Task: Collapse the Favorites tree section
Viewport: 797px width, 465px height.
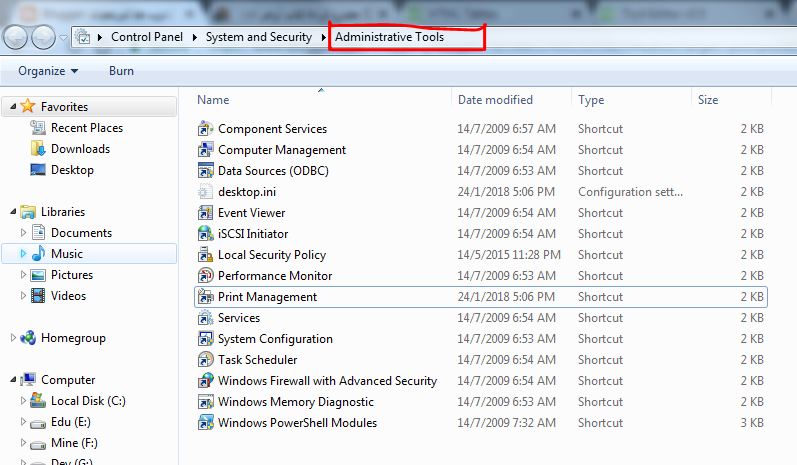Action: [13, 106]
